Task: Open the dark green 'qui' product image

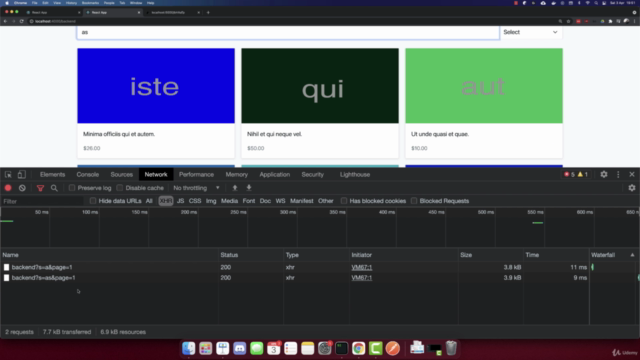Action: click(320, 86)
